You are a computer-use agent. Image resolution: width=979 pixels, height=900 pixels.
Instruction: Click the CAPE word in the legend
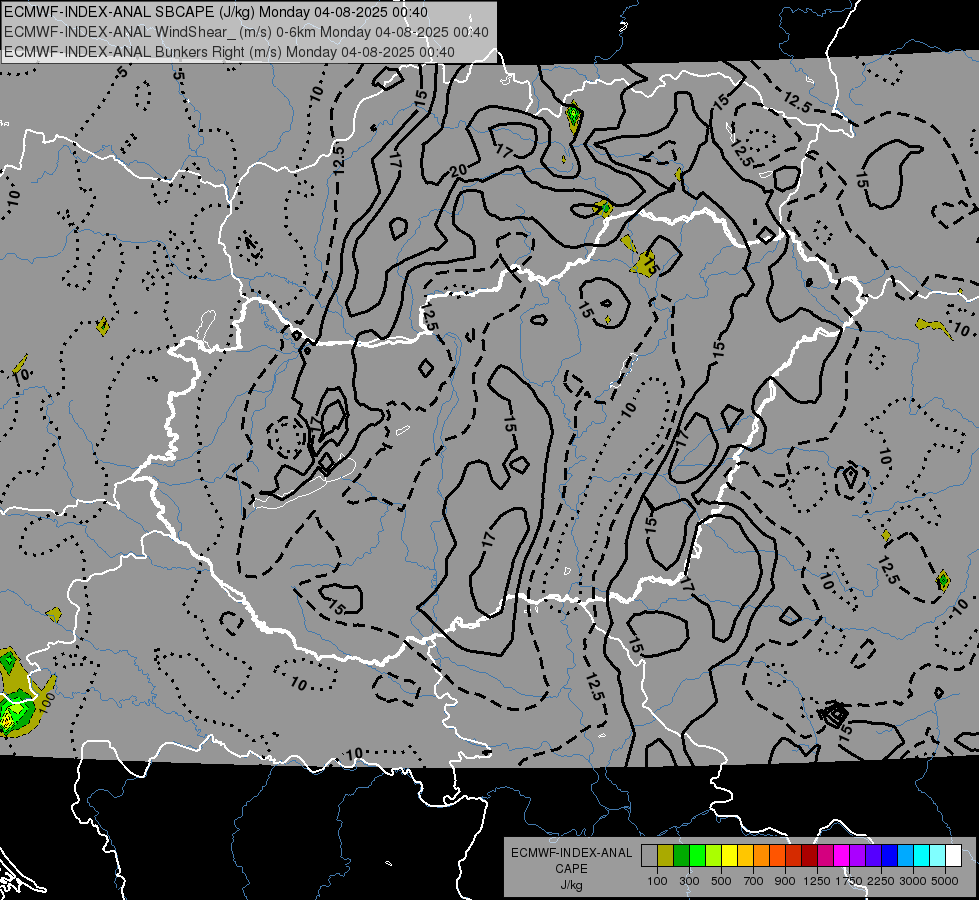coord(572,868)
